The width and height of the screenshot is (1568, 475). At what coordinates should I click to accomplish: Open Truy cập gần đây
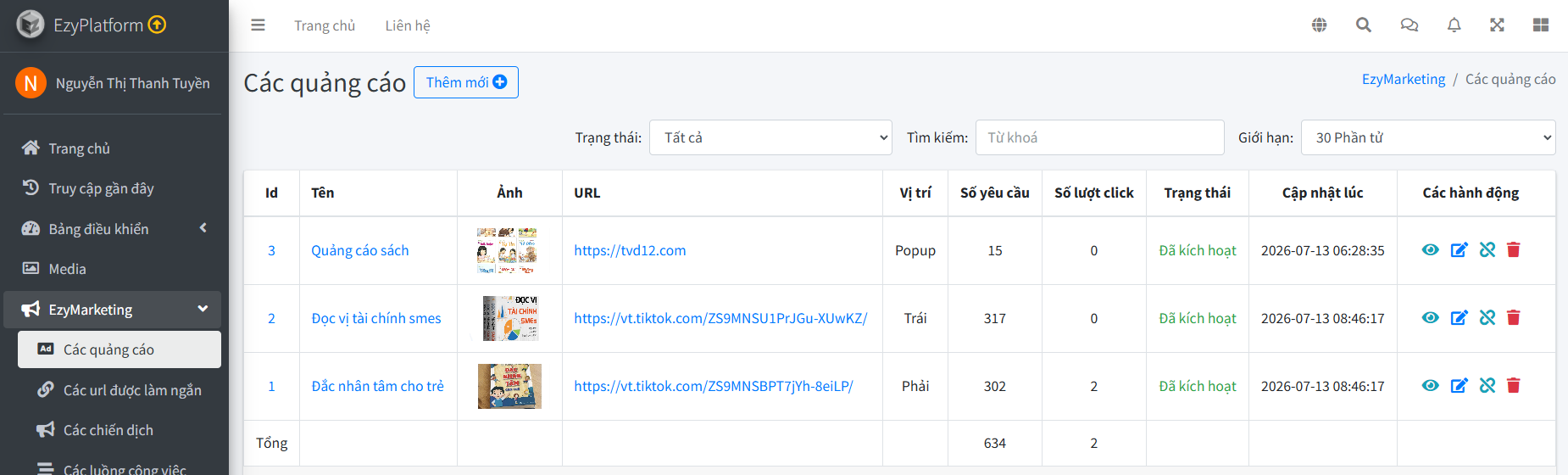coord(112,188)
